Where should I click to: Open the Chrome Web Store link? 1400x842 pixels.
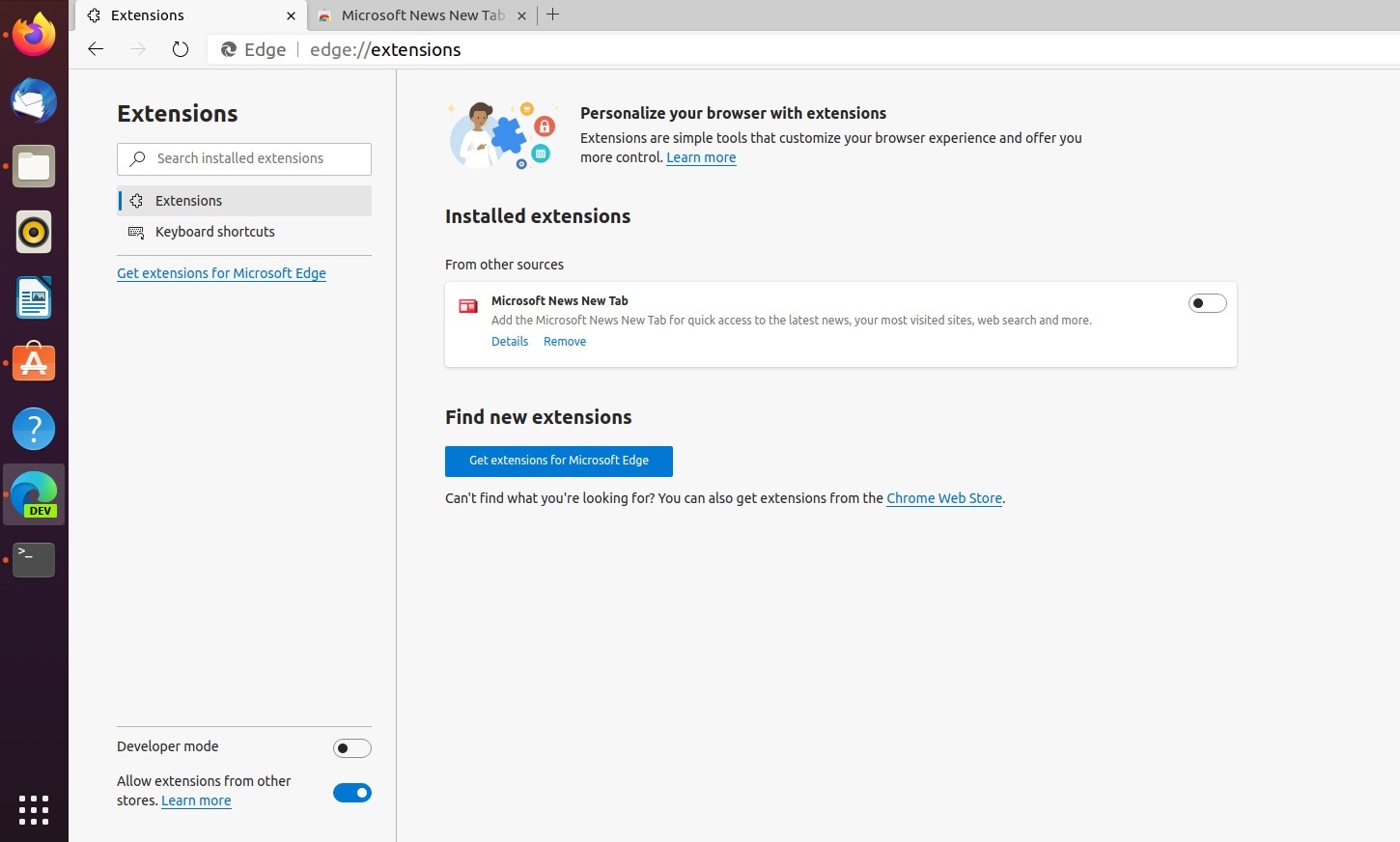[944, 498]
